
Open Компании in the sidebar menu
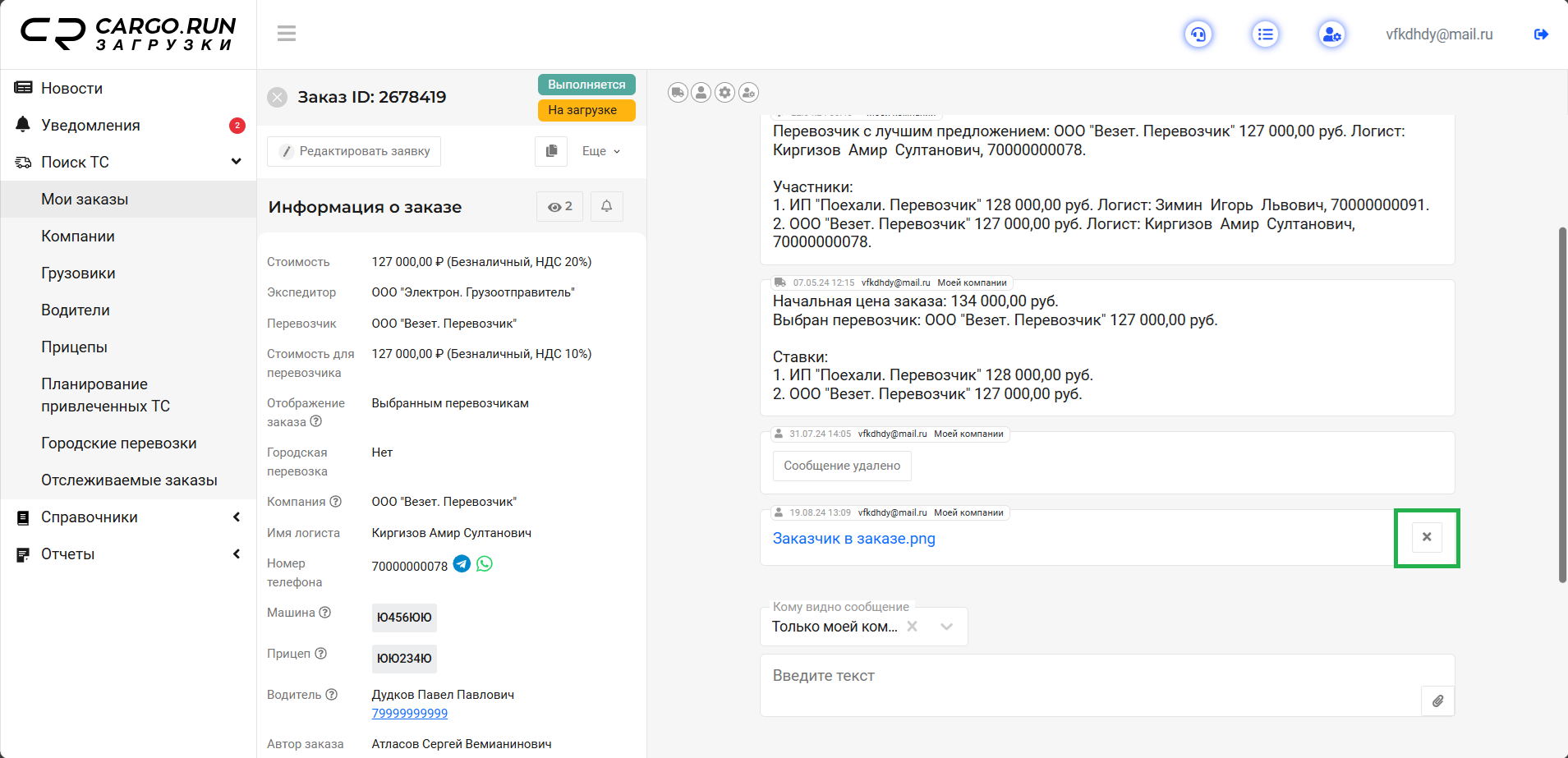coord(78,237)
